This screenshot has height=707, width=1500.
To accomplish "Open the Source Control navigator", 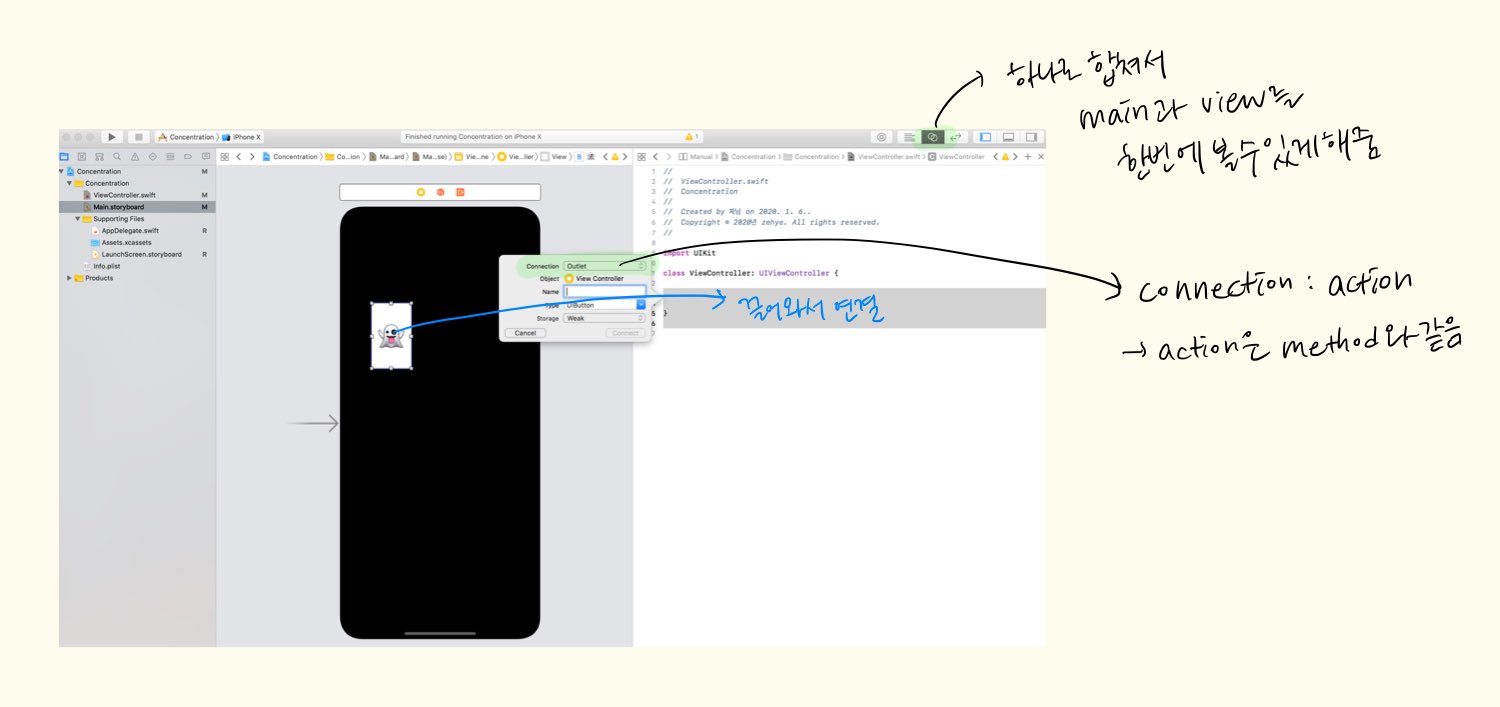I will (x=82, y=157).
